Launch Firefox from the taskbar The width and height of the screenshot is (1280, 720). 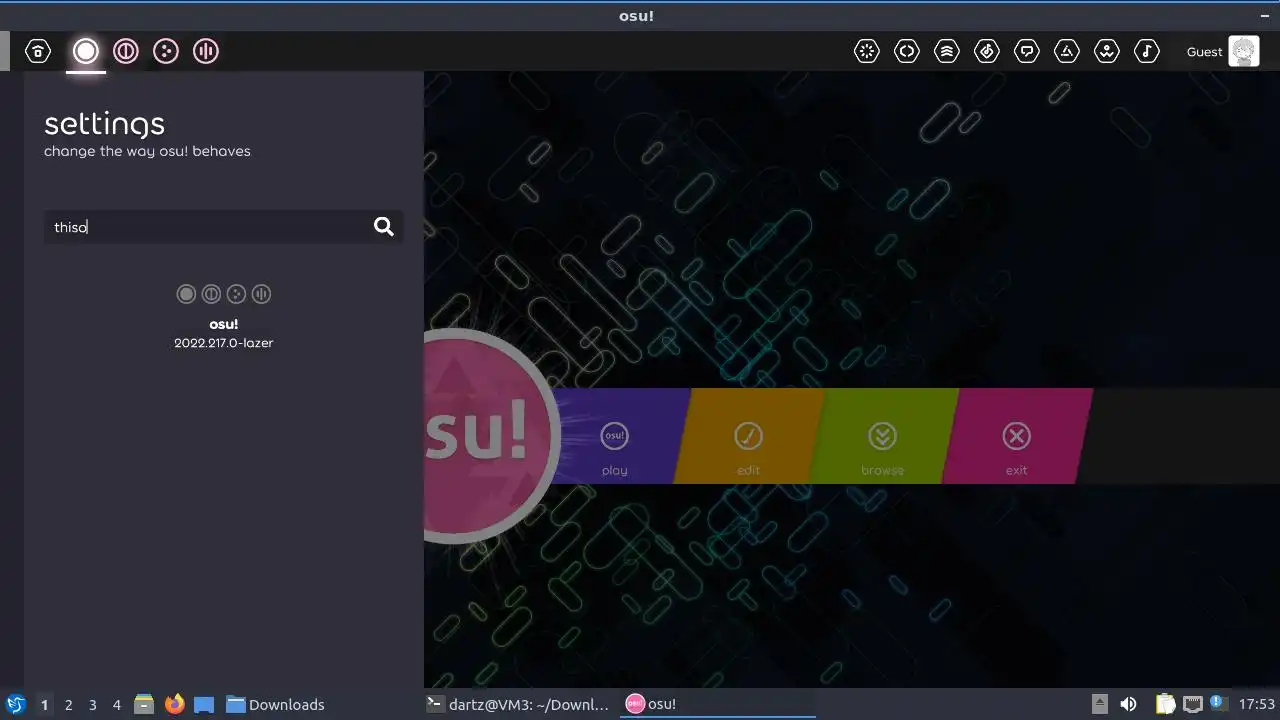(x=175, y=704)
